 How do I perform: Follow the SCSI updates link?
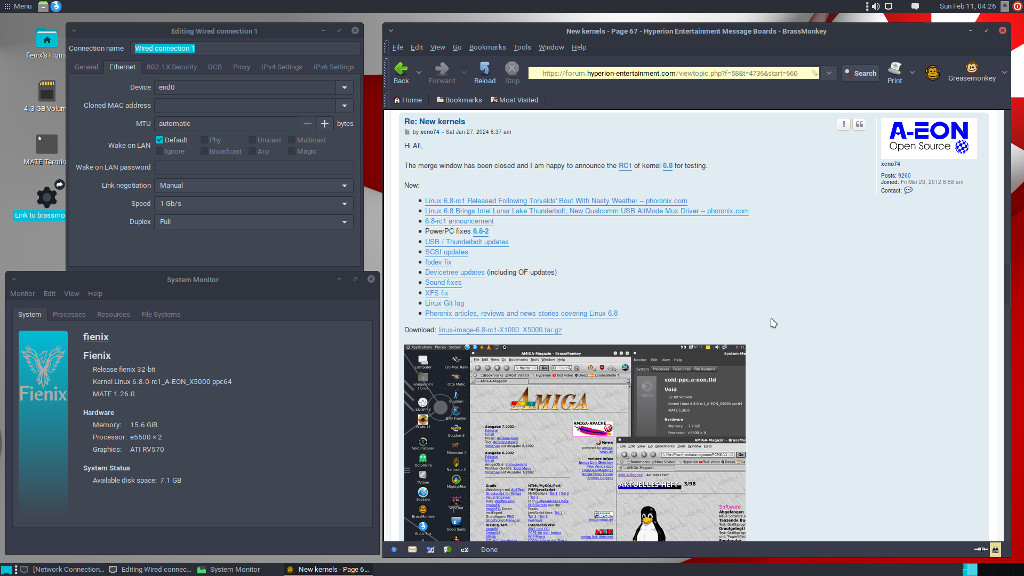pos(447,252)
